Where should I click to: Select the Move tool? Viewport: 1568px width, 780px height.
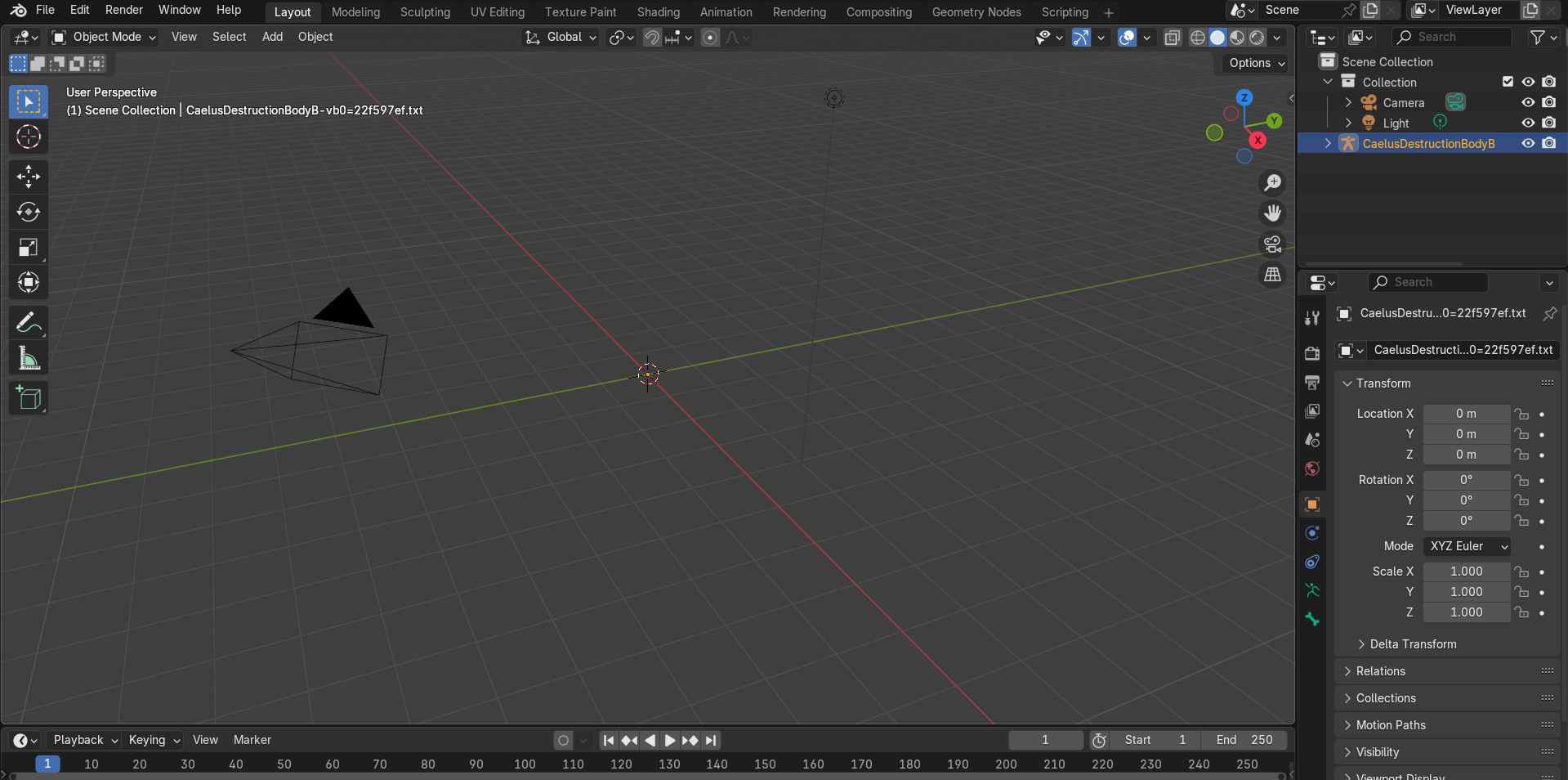tap(28, 177)
